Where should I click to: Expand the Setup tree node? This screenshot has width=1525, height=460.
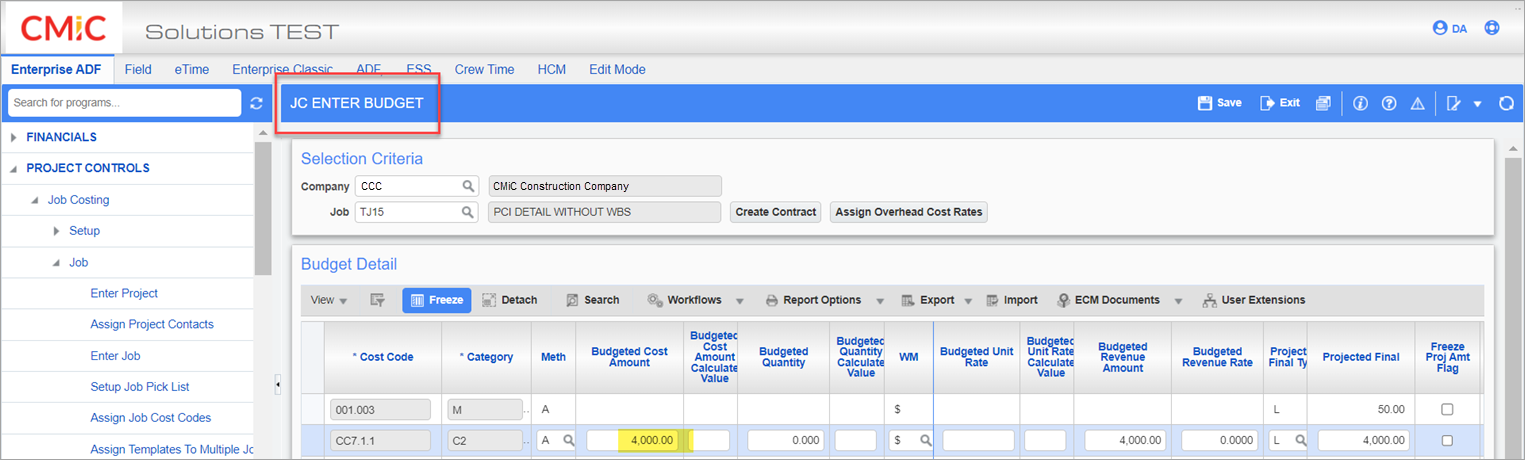[57, 231]
